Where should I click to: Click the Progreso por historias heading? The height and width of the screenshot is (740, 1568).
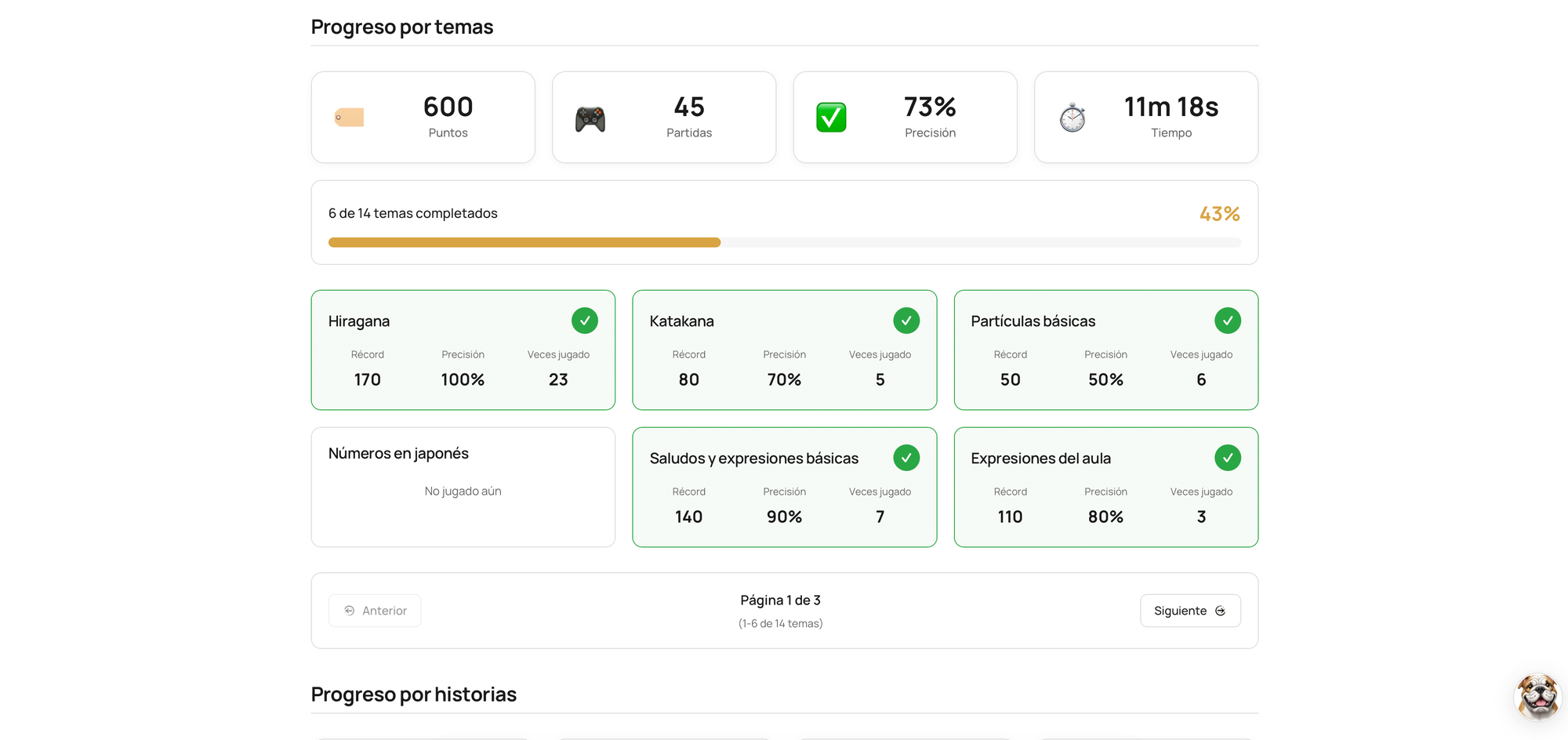[413, 695]
